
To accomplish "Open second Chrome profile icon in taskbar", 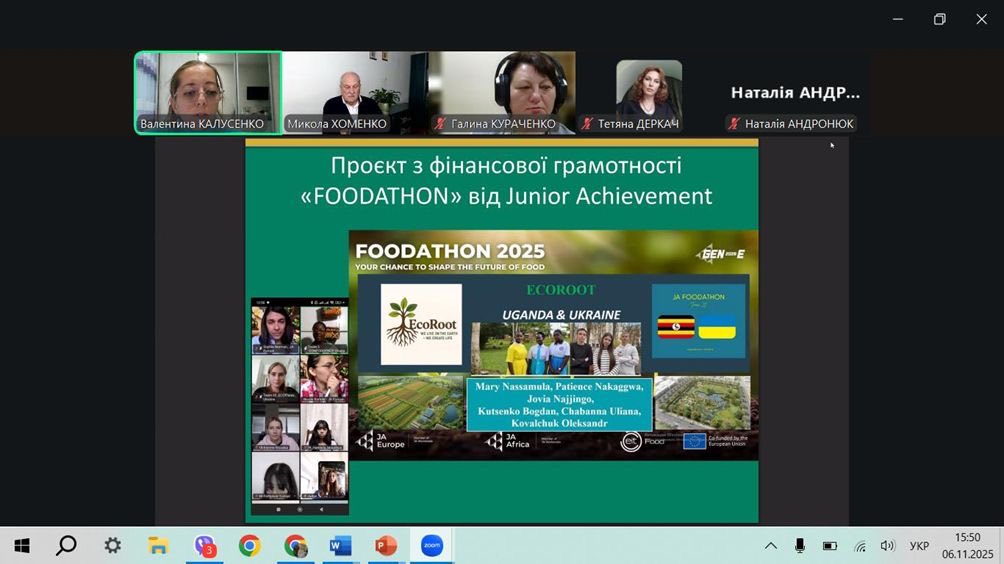I will (295, 546).
